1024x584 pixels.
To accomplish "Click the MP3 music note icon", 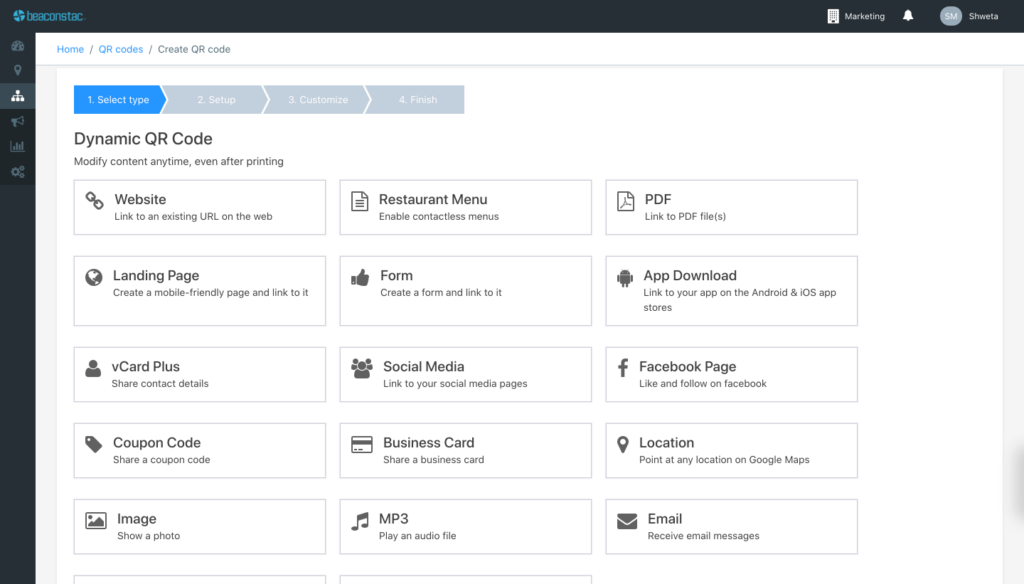I will point(360,521).
